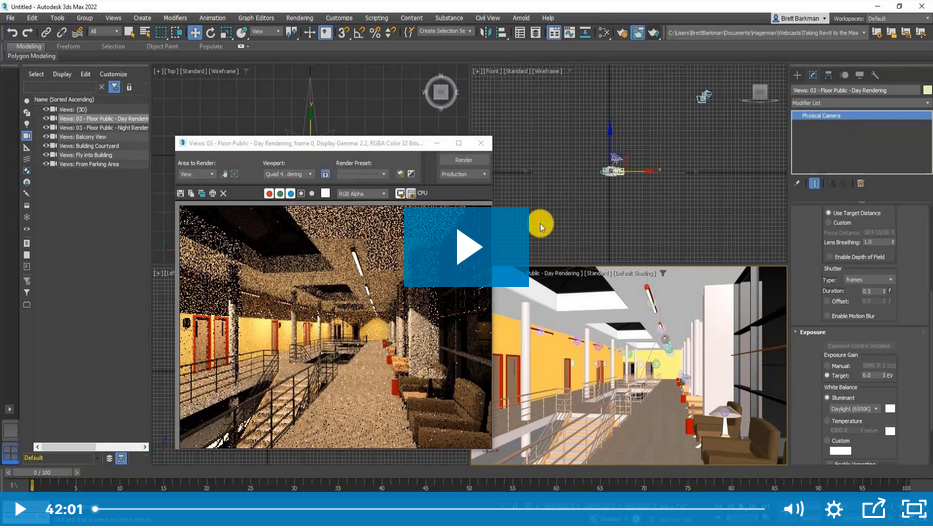Open the Render Preset dropdown
The width and height of the screenshot is (933, 528).
pos(362,174)
